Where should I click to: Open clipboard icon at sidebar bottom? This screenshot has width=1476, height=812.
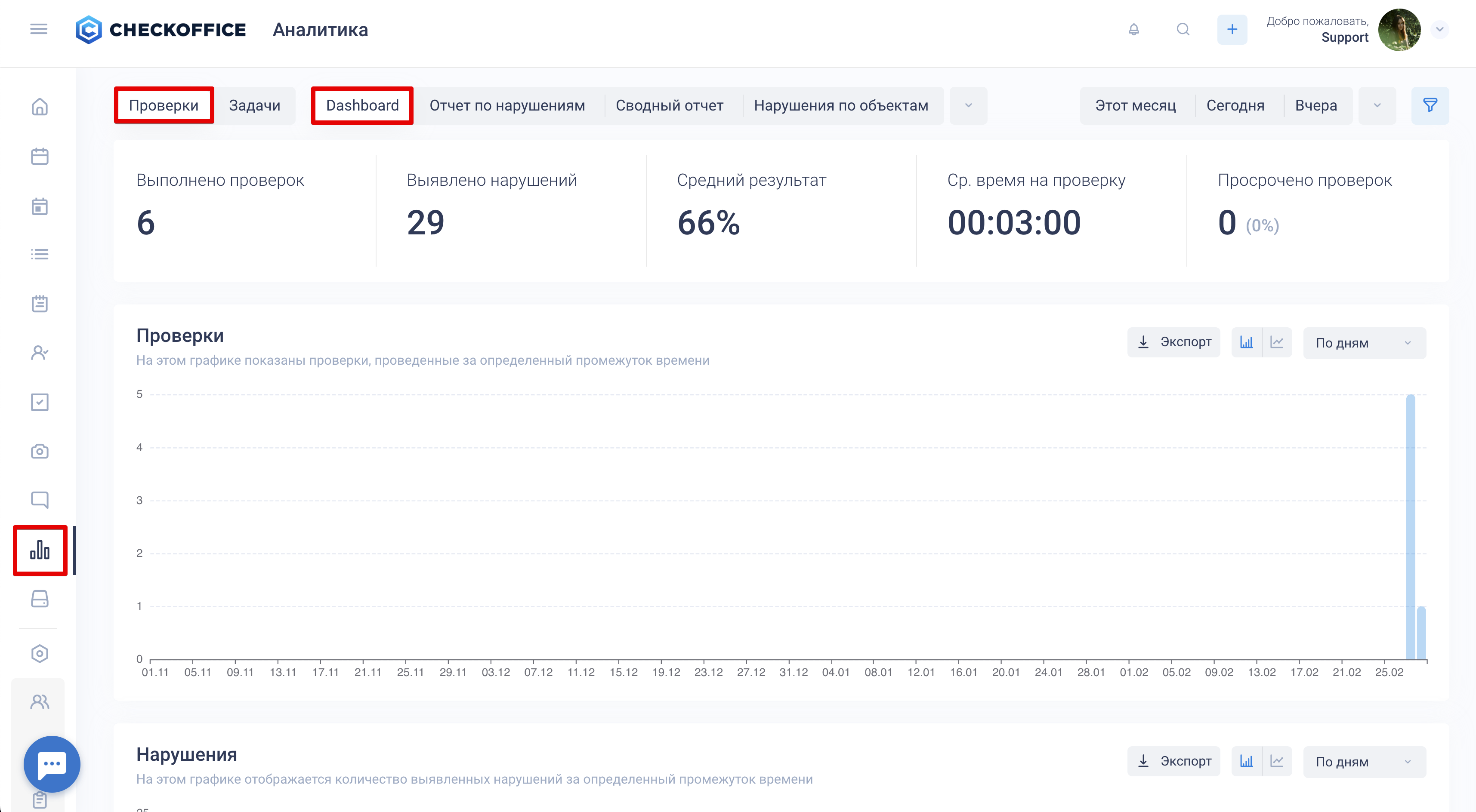40,800
